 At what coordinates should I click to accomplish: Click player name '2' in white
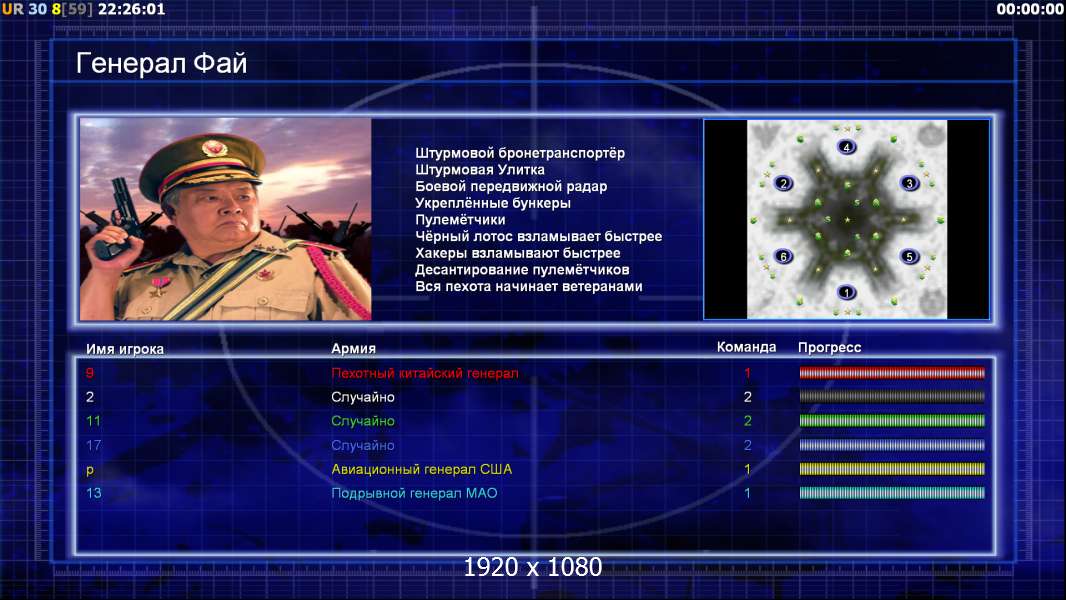(x=90, y=397)
